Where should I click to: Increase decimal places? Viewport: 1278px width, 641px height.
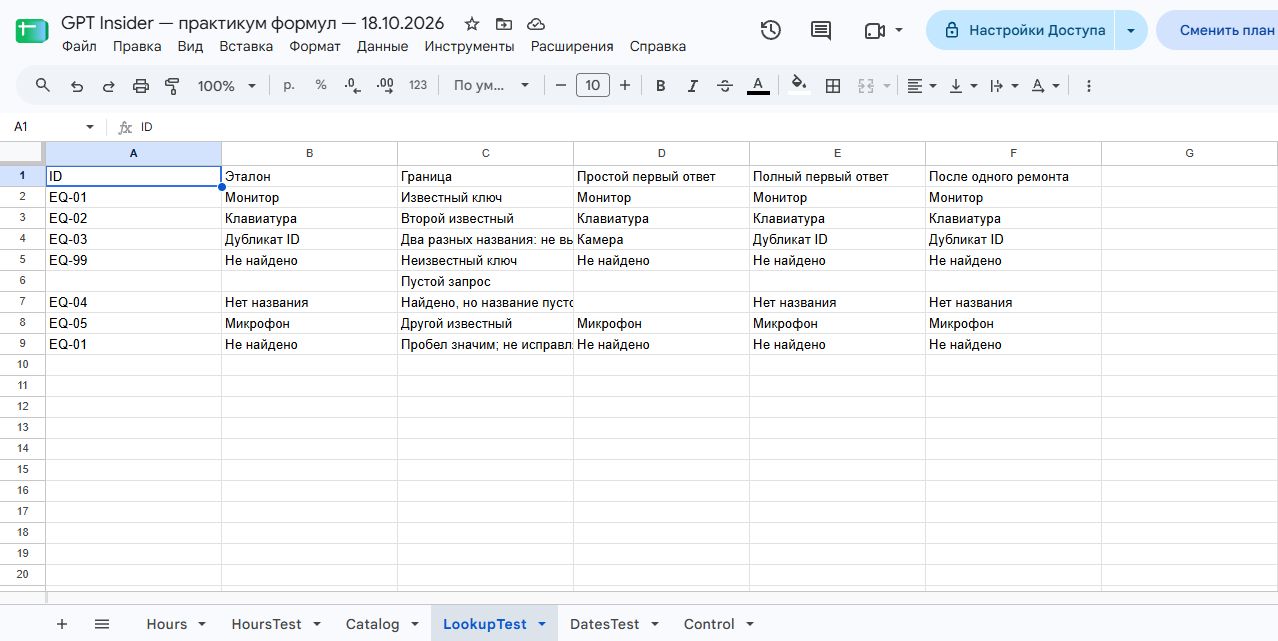(x=385, y=86)
